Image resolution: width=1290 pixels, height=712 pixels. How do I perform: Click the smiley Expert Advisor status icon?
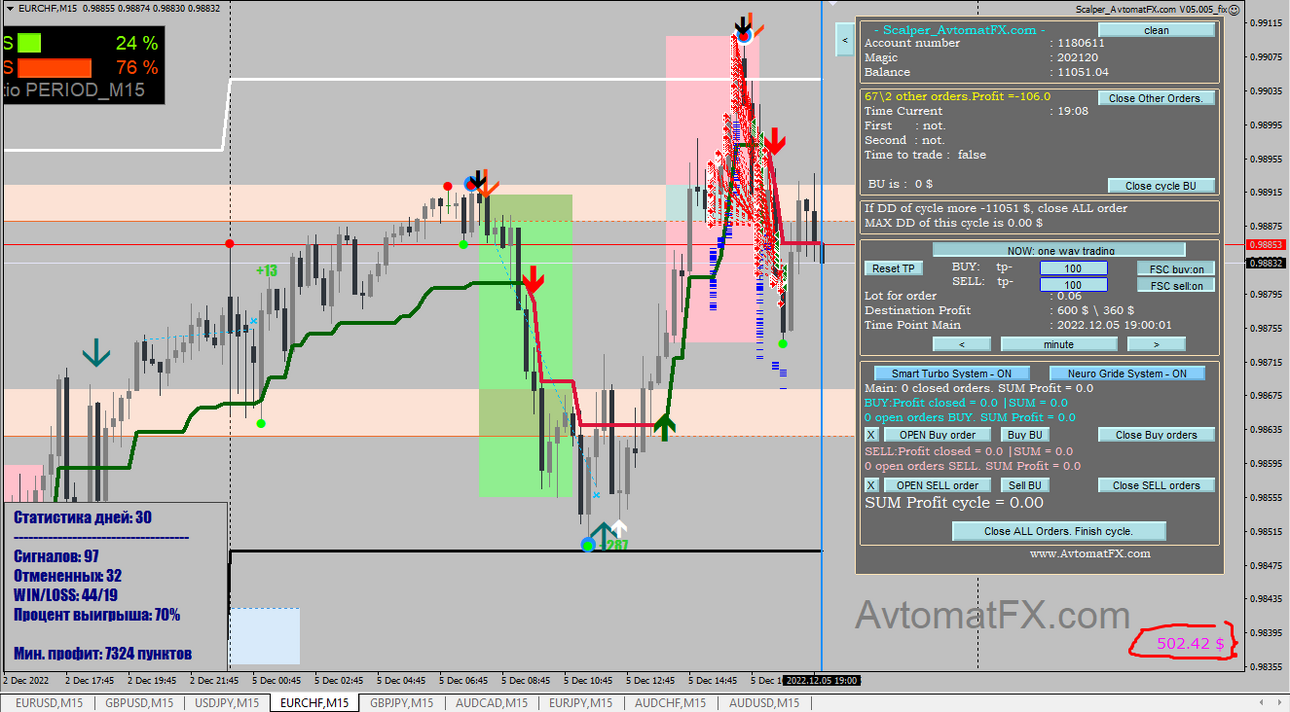(1232, 9)
